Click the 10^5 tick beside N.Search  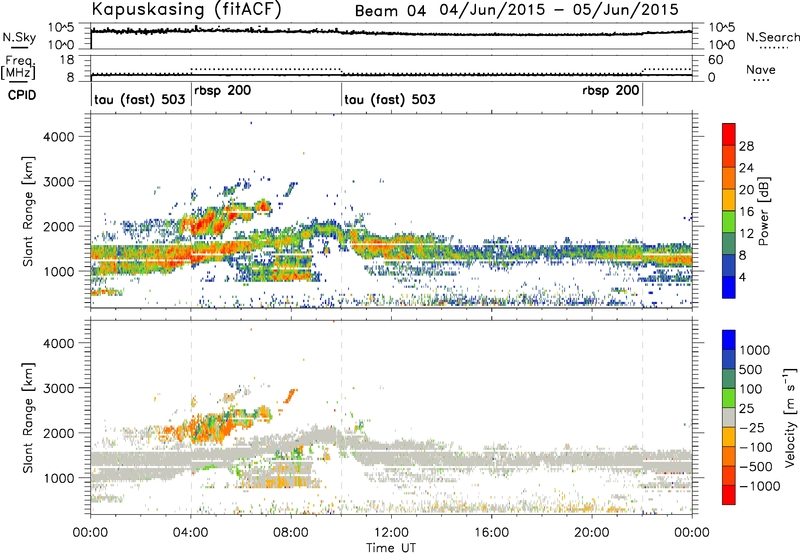click(722, 28)
